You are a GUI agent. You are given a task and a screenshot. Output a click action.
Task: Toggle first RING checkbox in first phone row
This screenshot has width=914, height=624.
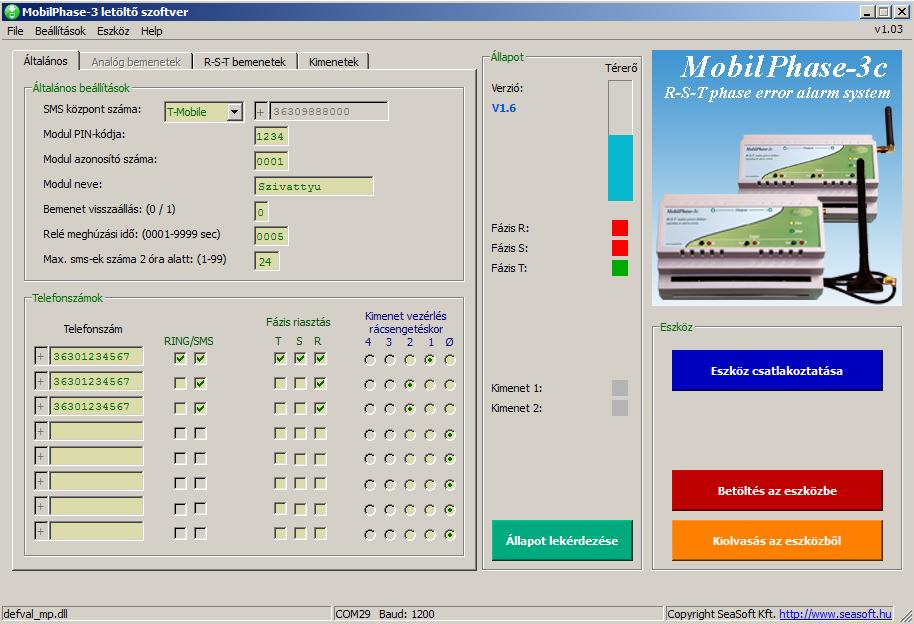pyautogui.click(x=180, y=358)
